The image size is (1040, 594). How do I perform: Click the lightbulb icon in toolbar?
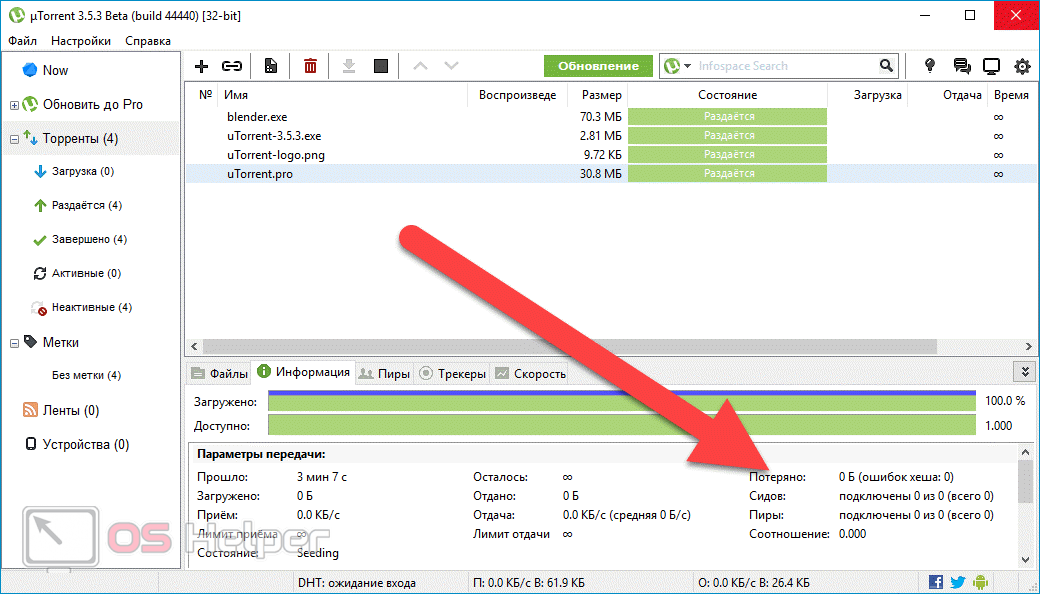930,66
